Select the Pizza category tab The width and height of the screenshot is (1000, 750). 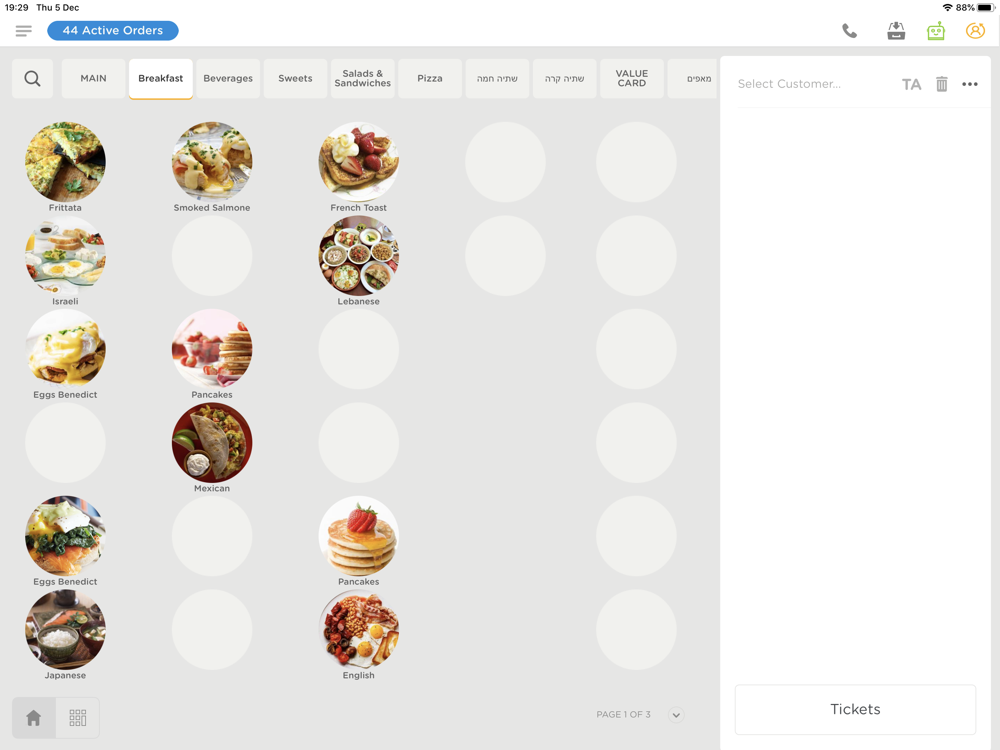coord(430,78)
